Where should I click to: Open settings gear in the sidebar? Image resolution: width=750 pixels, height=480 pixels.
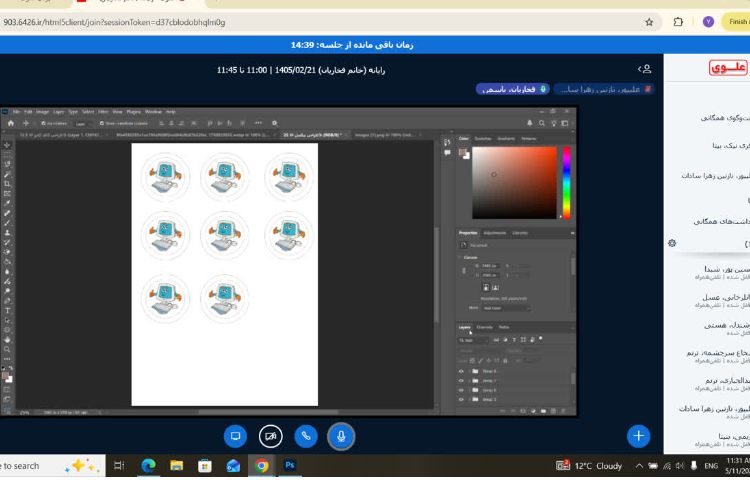672,243
